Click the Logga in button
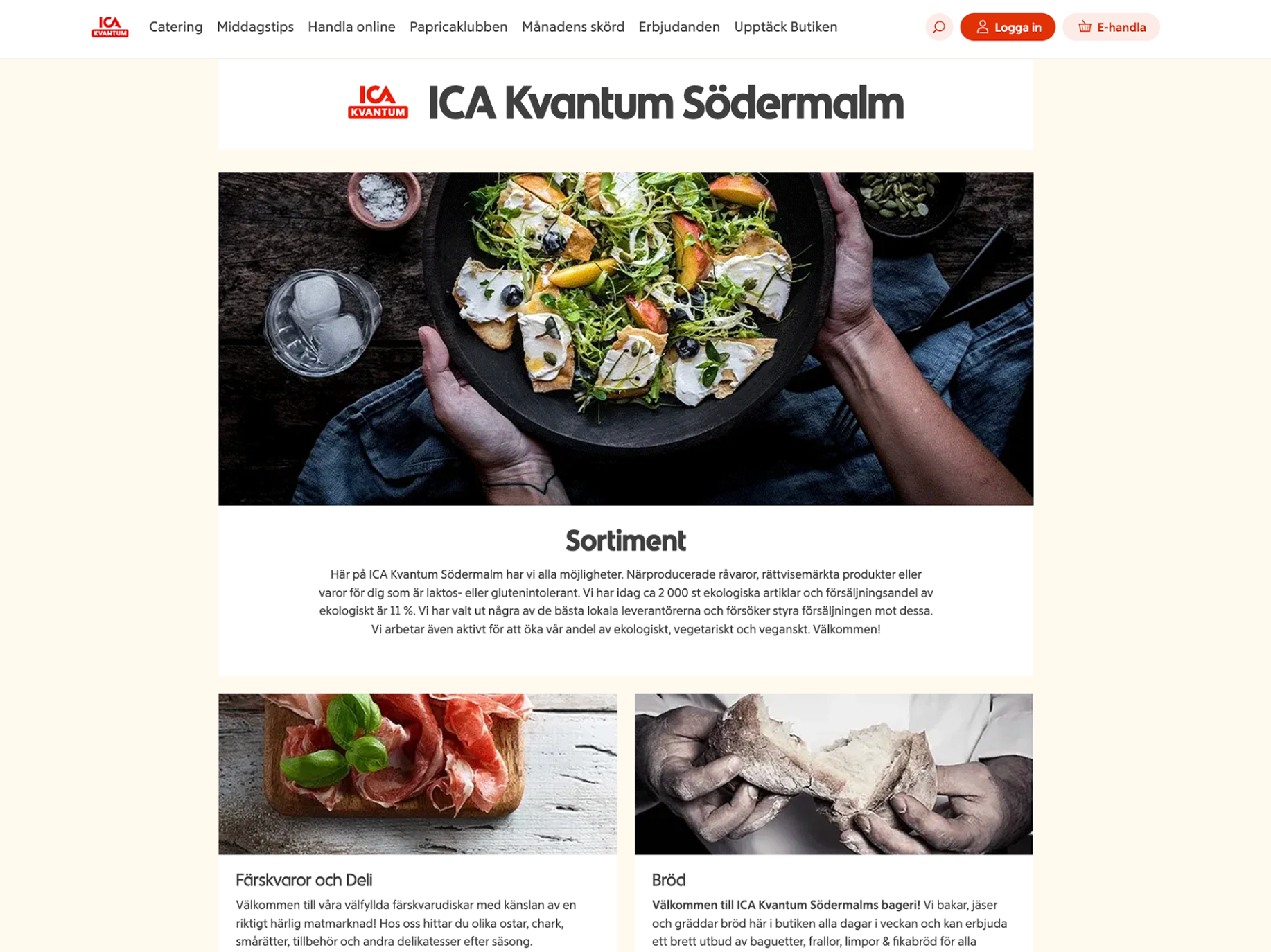 1007,27
